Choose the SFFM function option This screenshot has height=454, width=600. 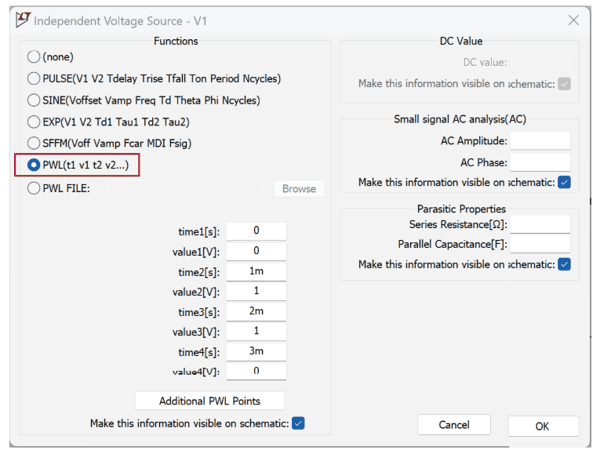(x=34, y=143)
